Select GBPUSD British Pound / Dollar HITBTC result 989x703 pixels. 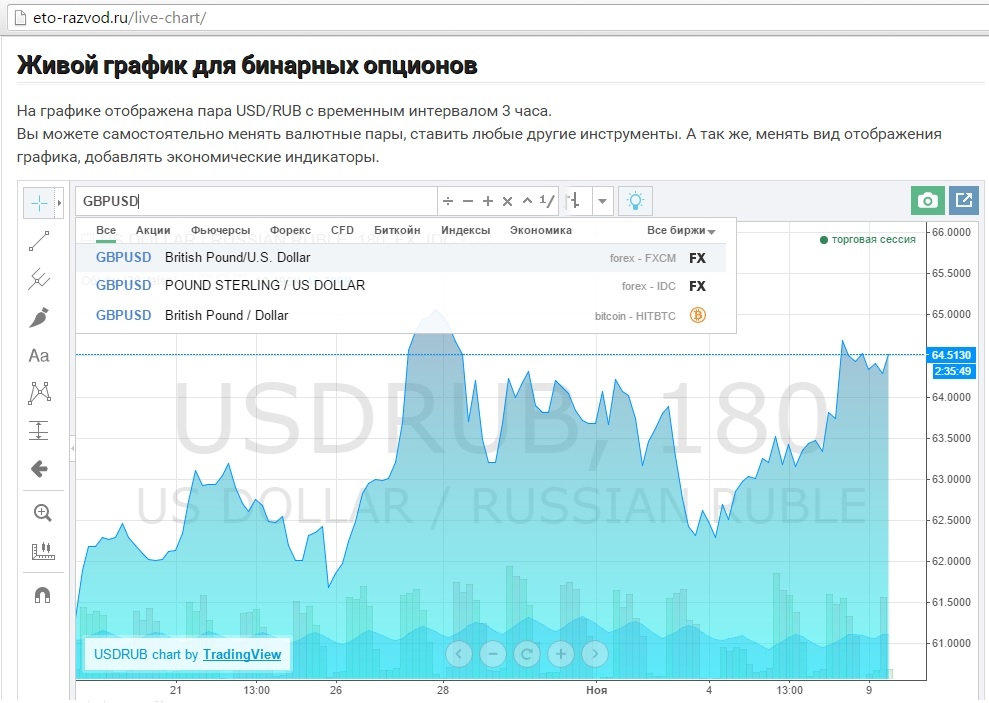coord(401,315)
